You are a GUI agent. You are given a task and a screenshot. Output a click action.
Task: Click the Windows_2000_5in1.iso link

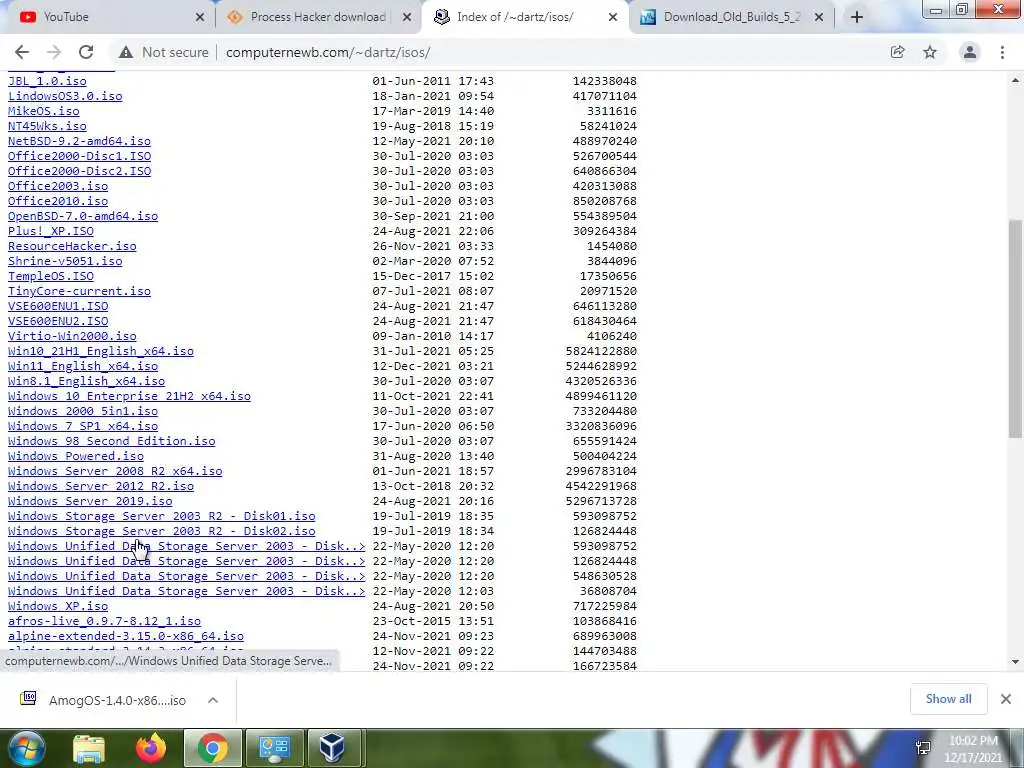point(83,411)
